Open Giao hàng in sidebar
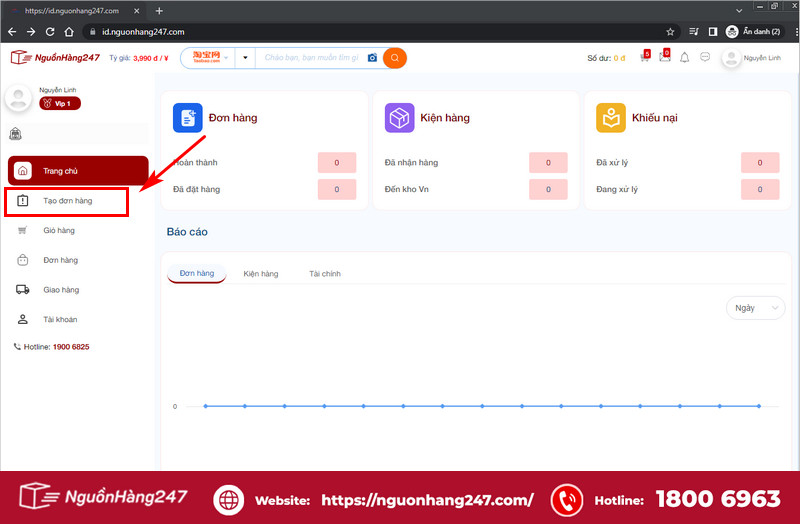The height and width of the screenshot is (524, 800). coord(61,290)
